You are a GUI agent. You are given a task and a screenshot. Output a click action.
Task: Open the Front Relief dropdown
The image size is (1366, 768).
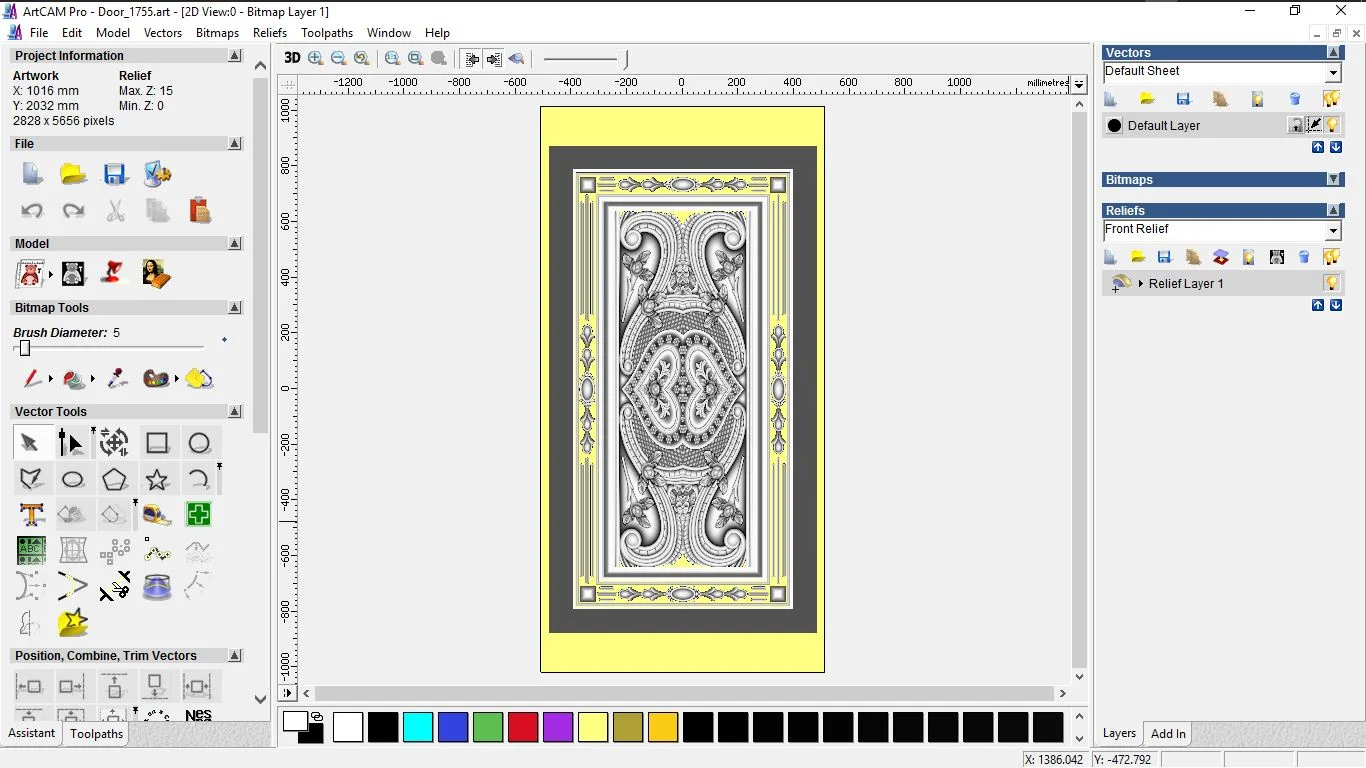[1334, 229]
